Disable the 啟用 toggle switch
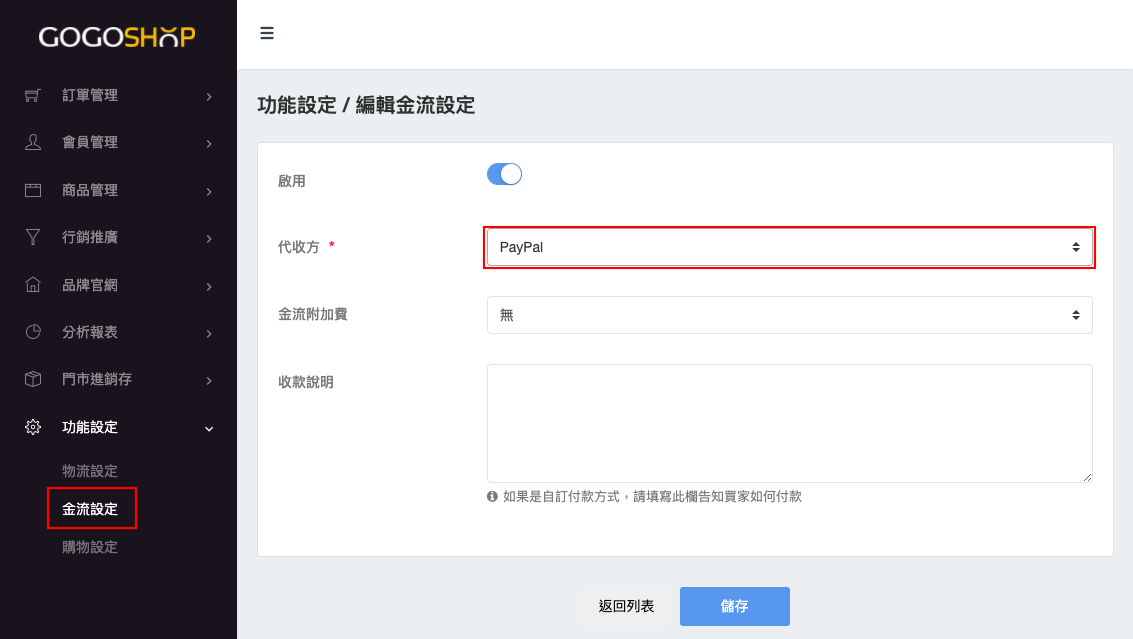 504,174
